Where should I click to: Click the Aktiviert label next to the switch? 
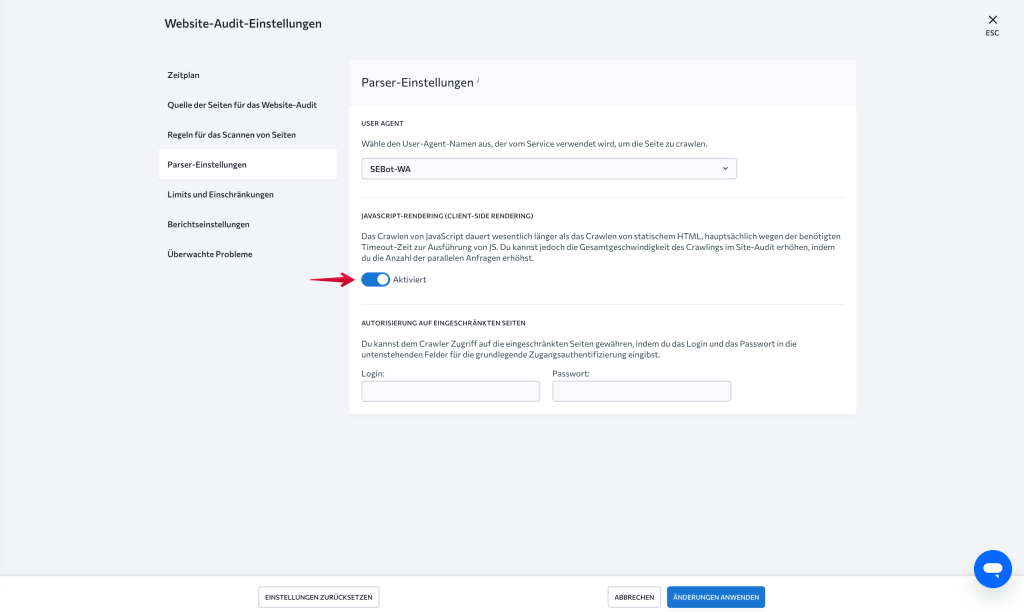pos(408,279)
